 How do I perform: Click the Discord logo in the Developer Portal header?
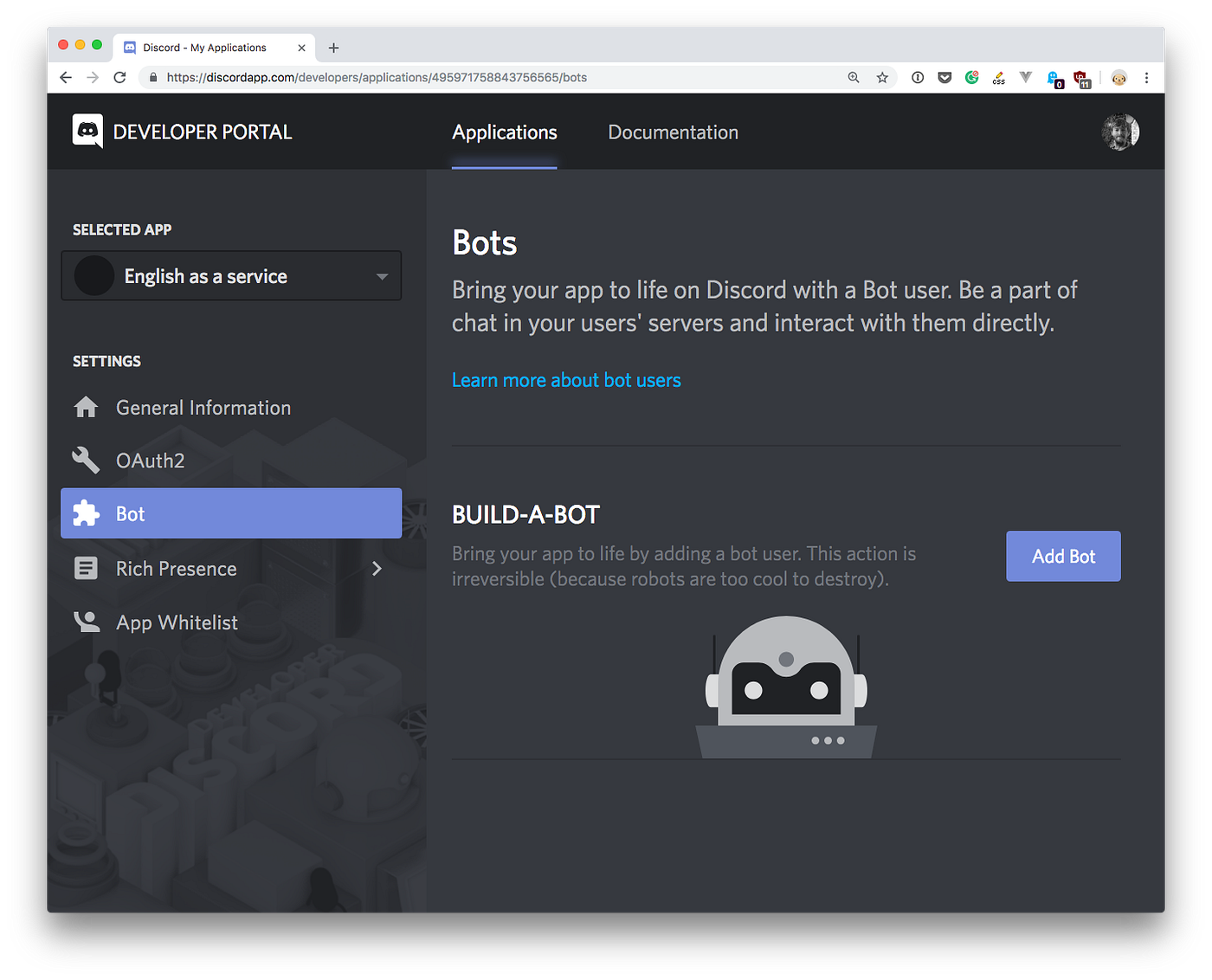click(x=87, y=132)
